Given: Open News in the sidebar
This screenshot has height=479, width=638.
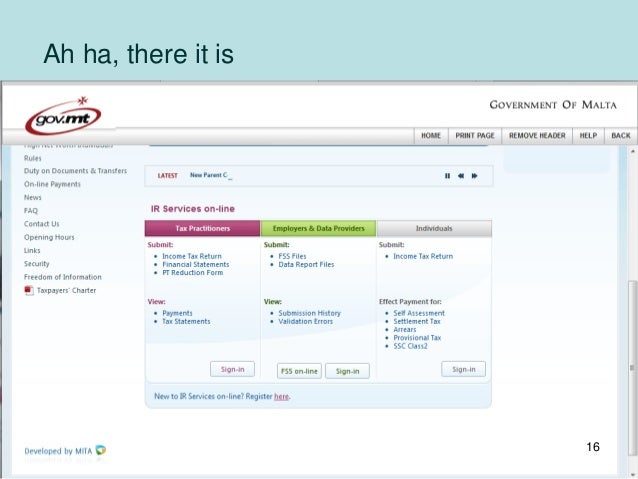Looking at the screenshot, I should [x=33, y=197].
